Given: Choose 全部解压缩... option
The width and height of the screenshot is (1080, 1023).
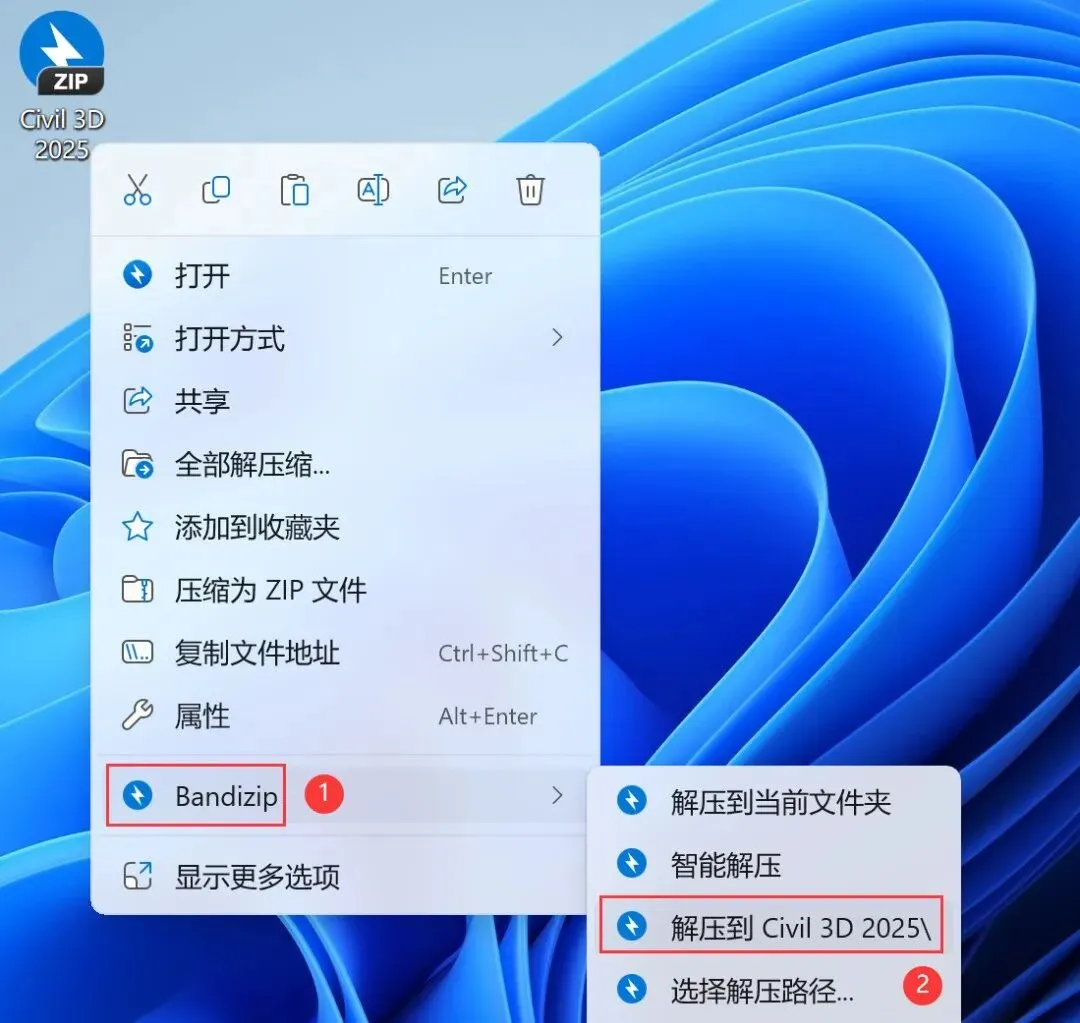Looking at the screenshot, I should point(345,464).
